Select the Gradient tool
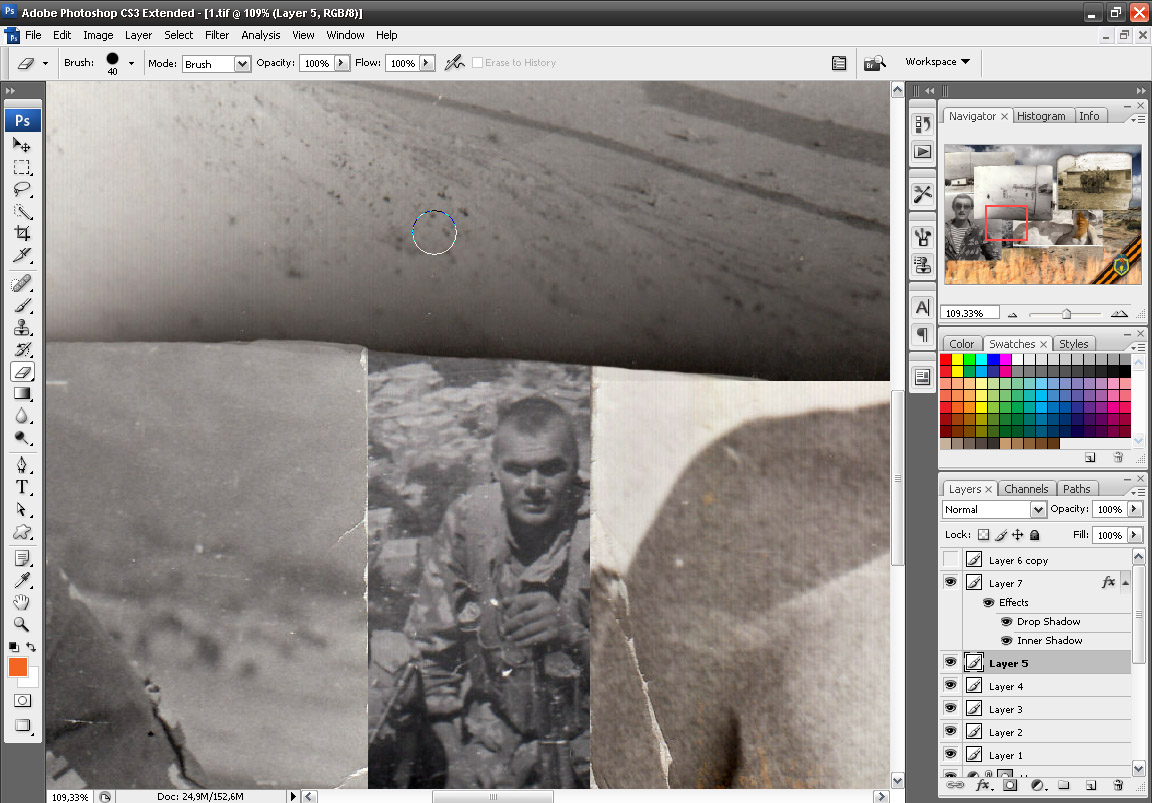Image resolution: width=1152 pixels, height=803 pixels. (22, 394)
